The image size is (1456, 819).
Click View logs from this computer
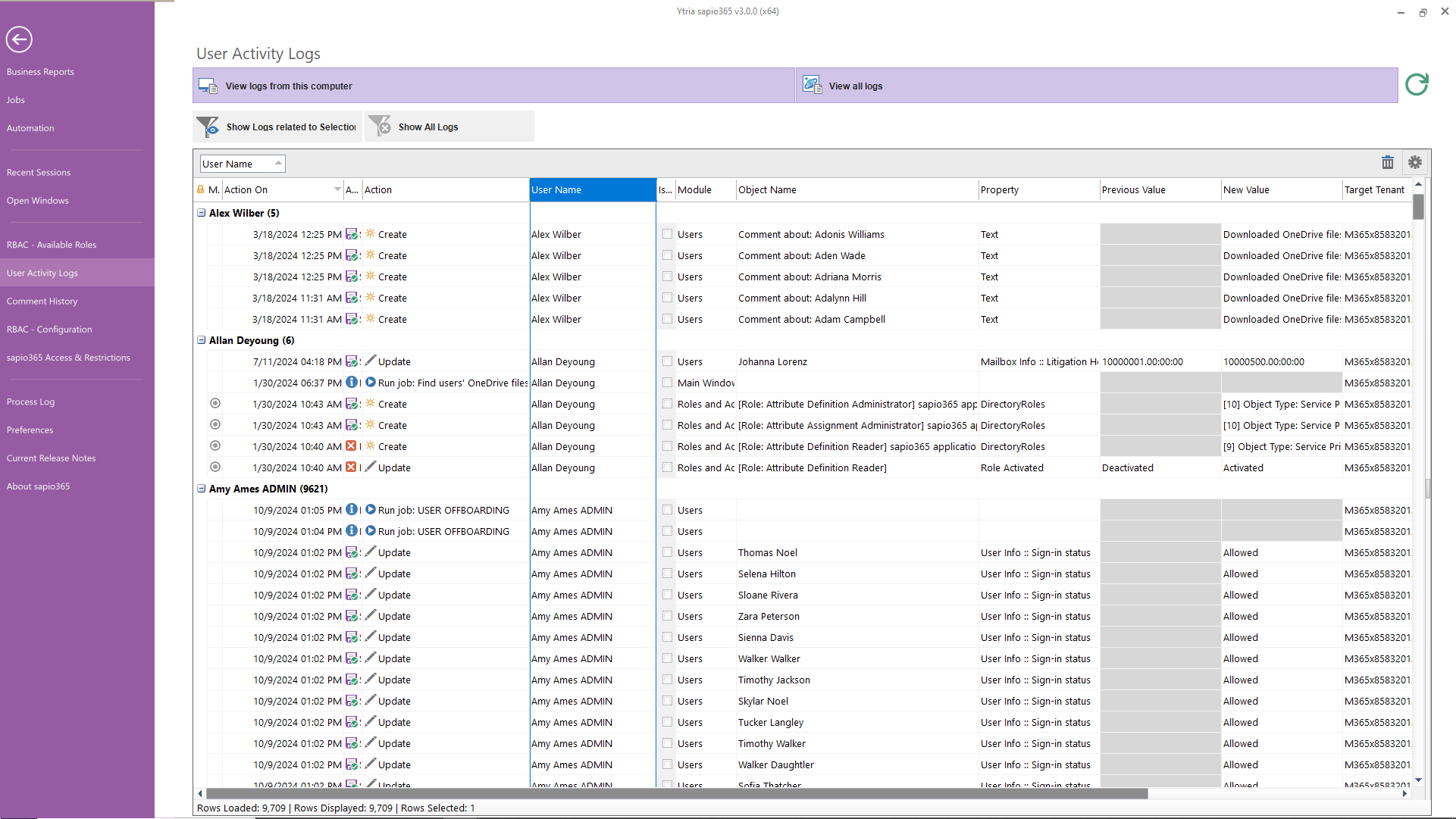pos(288,86)
